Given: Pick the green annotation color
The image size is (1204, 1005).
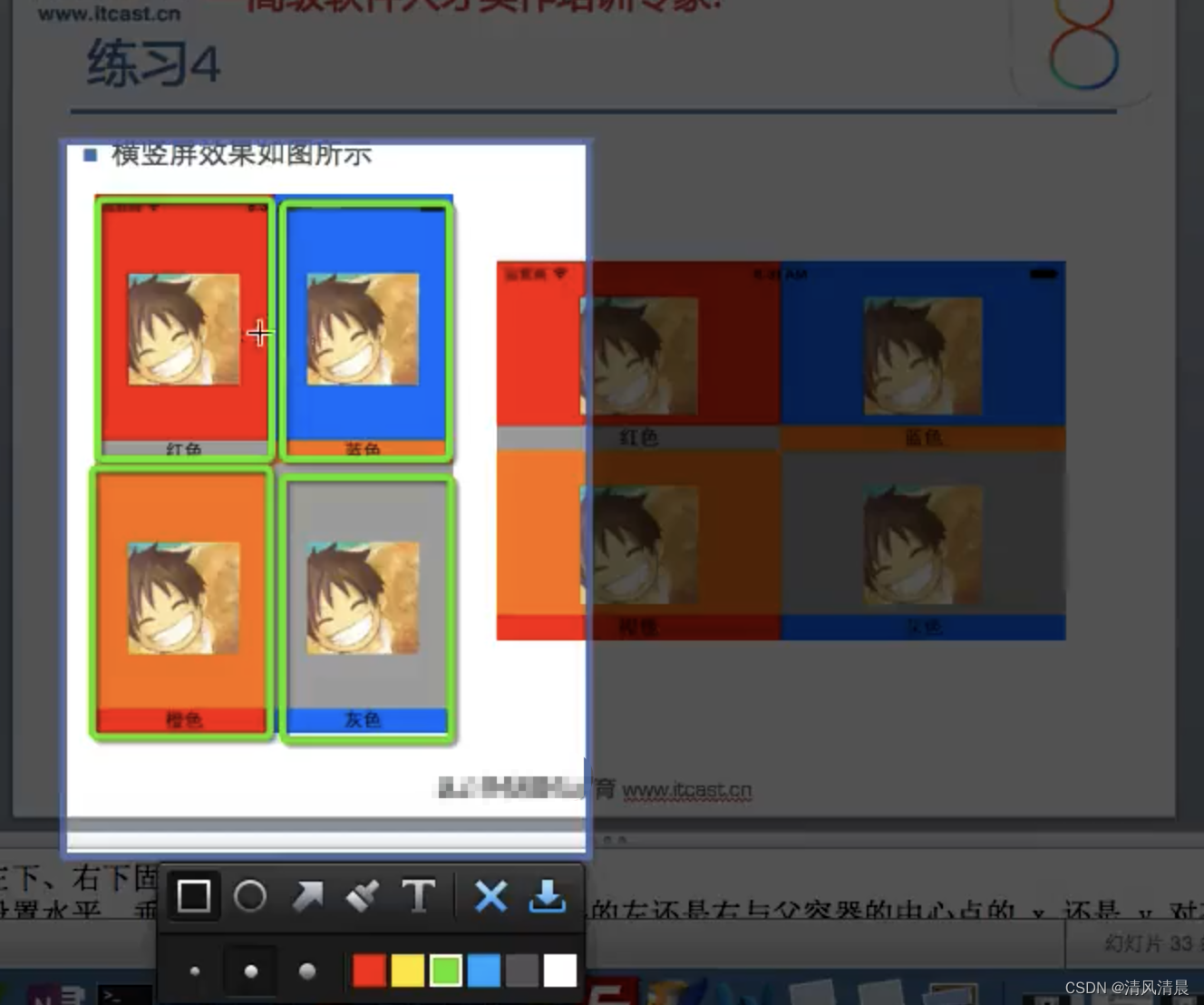Looking at the screenshot, I should coord(445,970).
